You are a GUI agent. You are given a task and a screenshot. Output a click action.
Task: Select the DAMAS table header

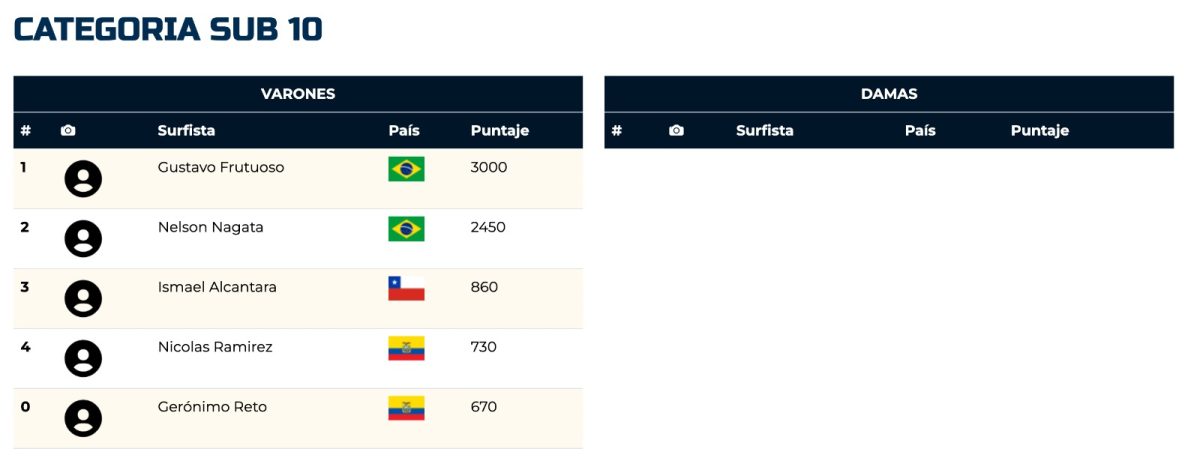(x=889, y=94)
